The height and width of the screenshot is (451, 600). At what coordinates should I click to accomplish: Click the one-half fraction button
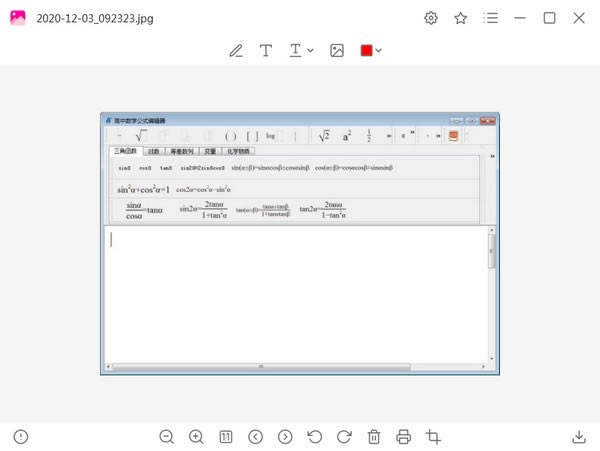(369, 135)
